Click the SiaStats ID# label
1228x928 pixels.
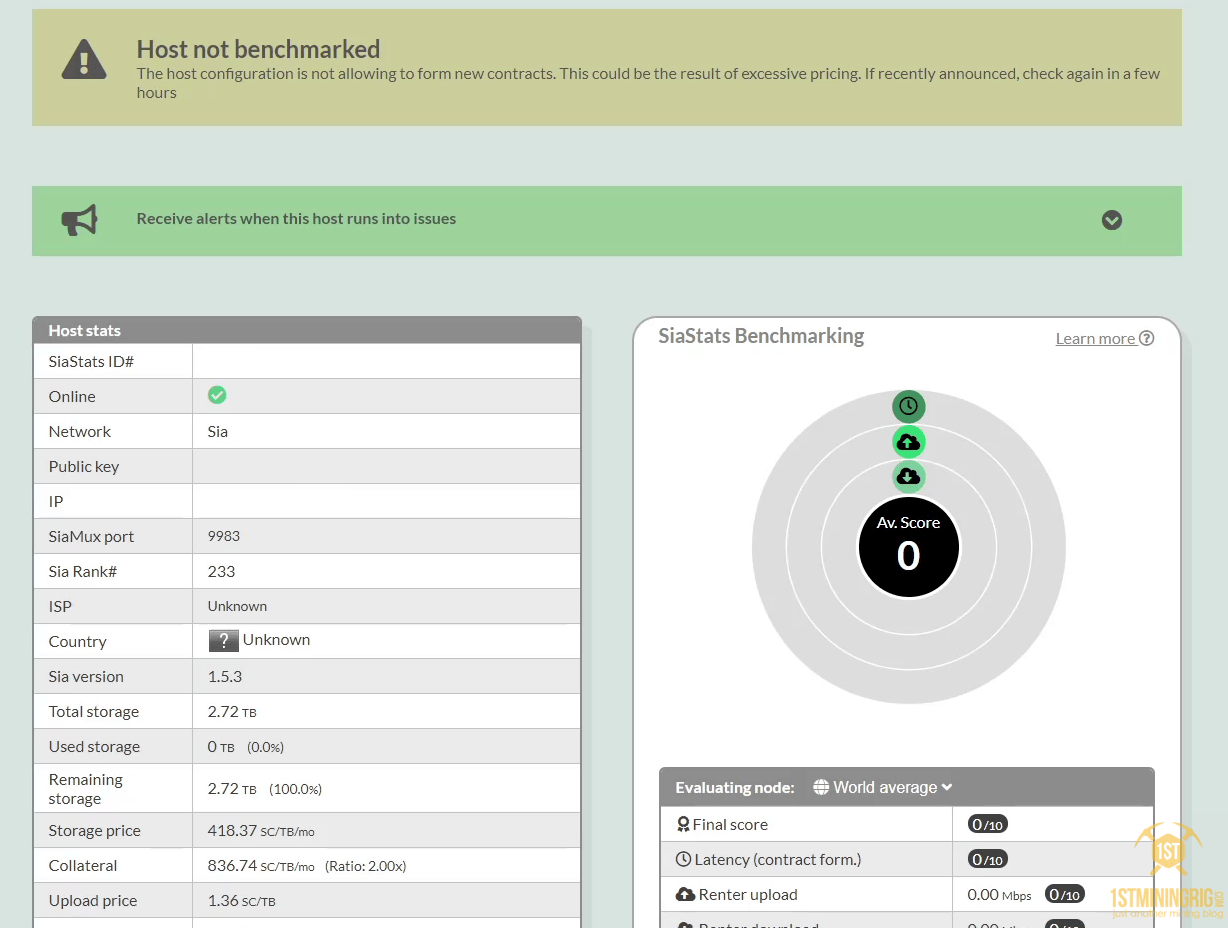pyautogui.click(x=91, y=361)
